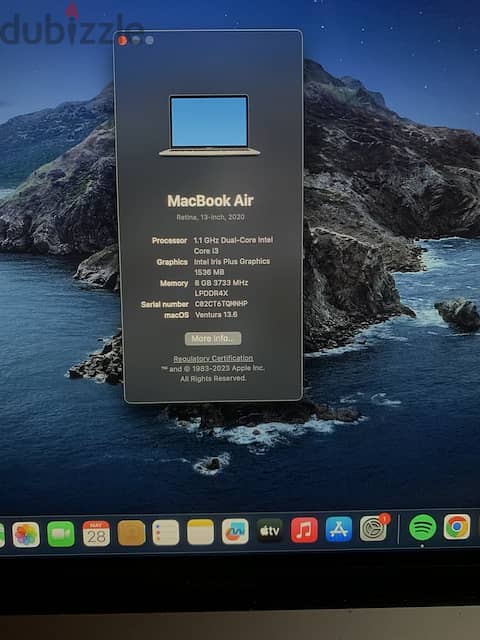The image size is (480, 640).
Task: Launch FaceTime from the Dock
Action: point(61,534)
